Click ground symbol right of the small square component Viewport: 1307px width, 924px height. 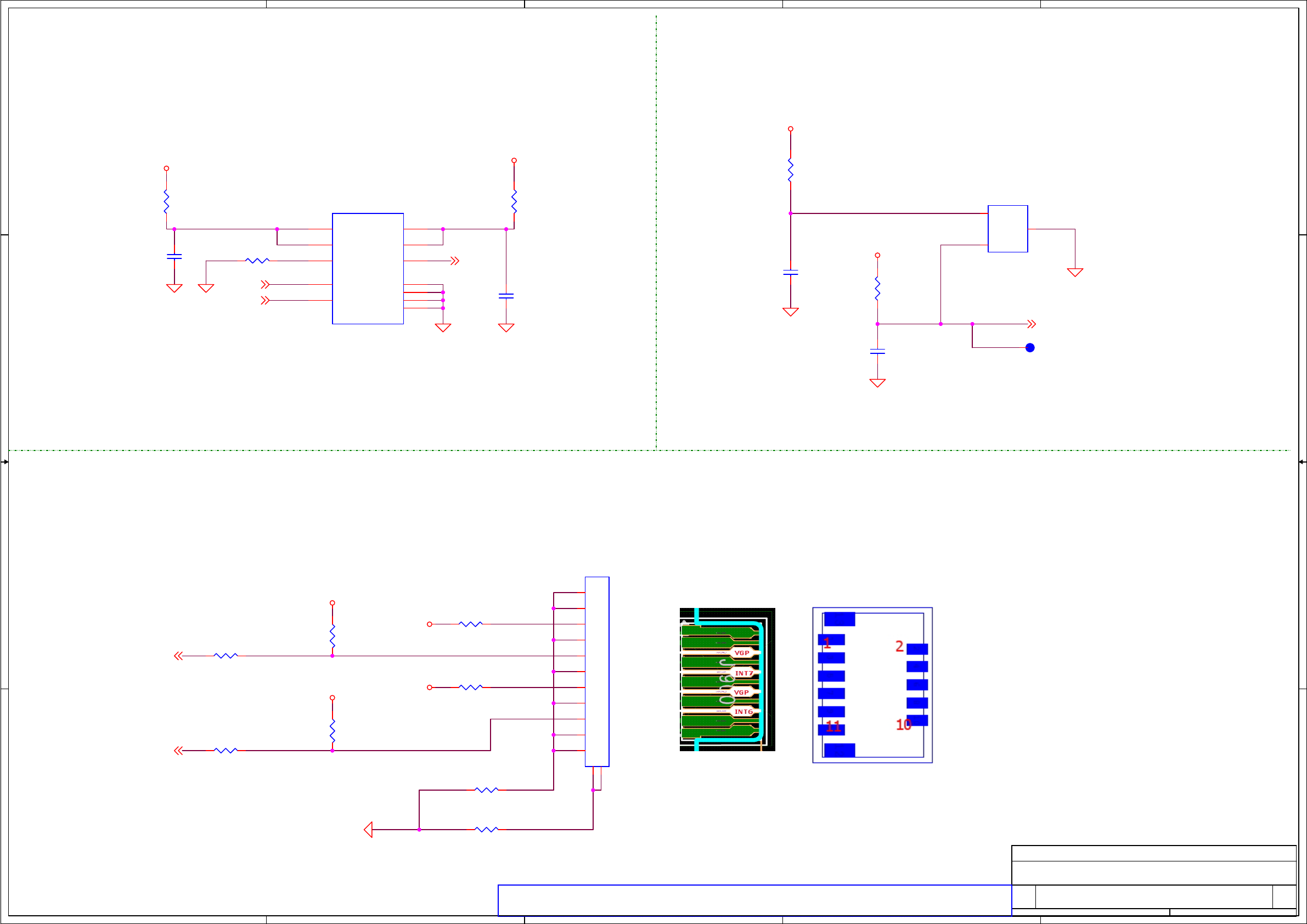click(1075, 272)
